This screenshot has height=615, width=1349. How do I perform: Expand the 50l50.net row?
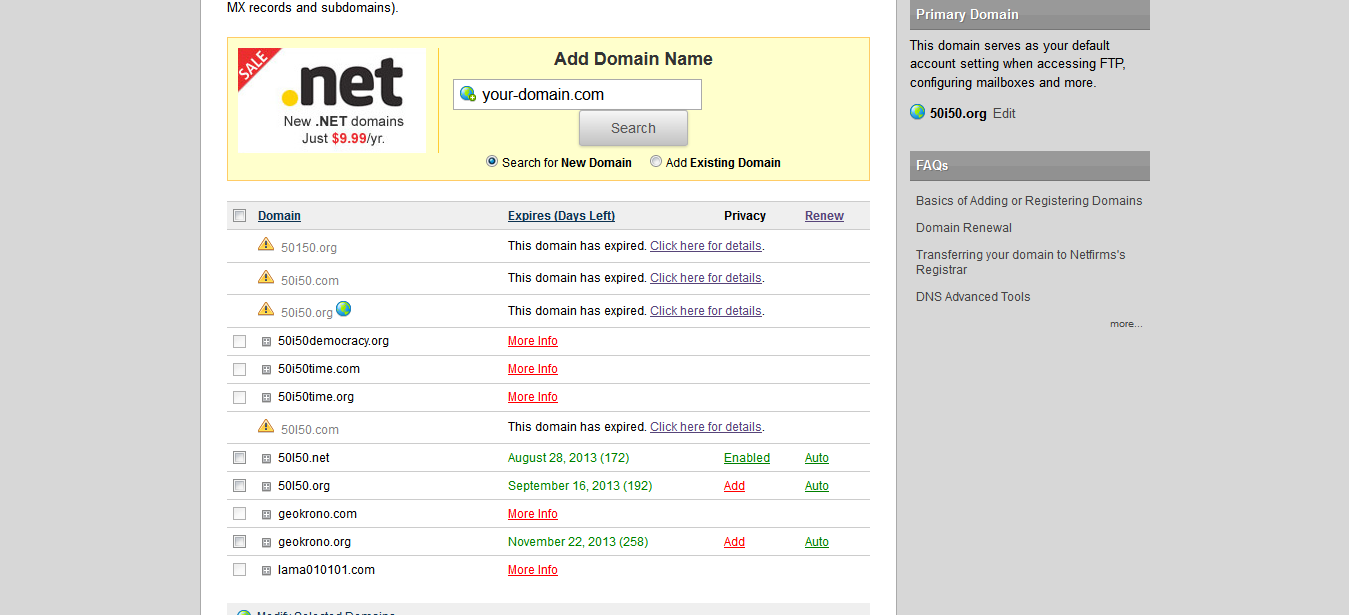266,459
